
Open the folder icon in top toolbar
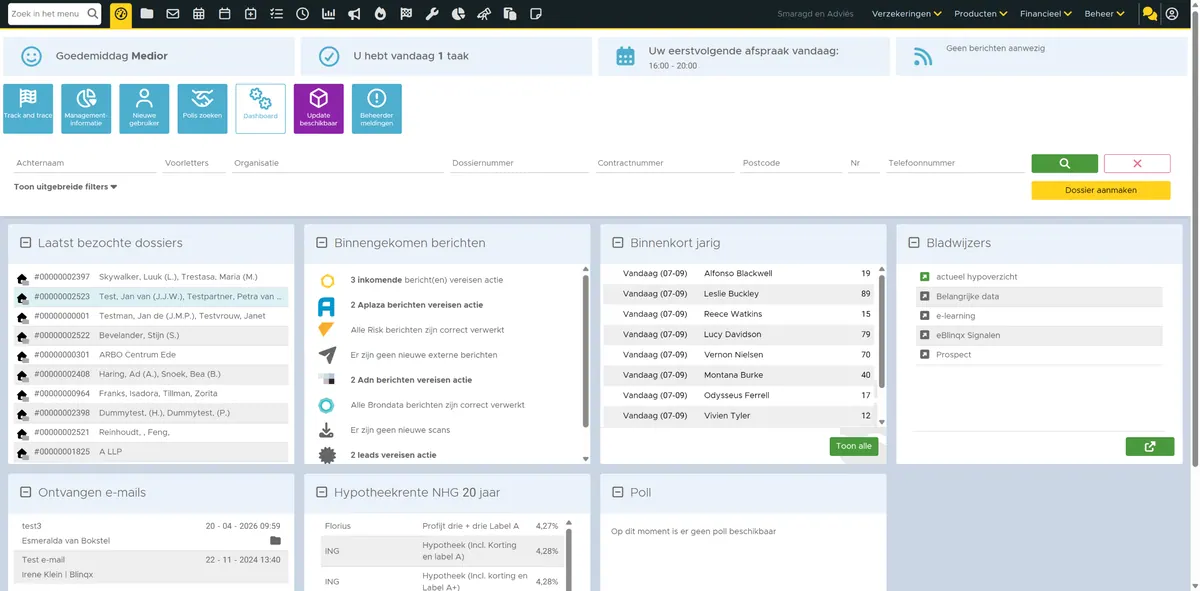tap(147, 14)
